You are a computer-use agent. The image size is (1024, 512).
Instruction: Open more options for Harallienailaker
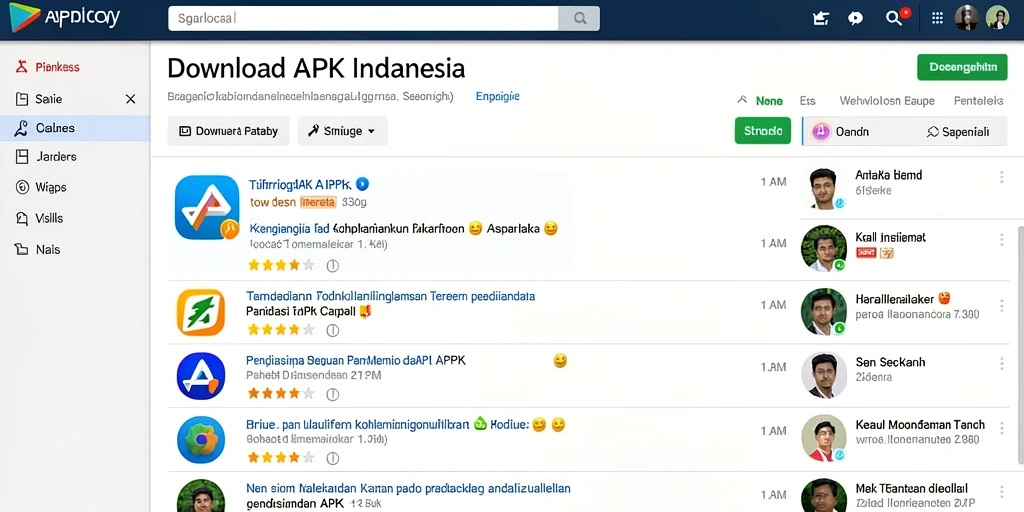(1001, 305)
